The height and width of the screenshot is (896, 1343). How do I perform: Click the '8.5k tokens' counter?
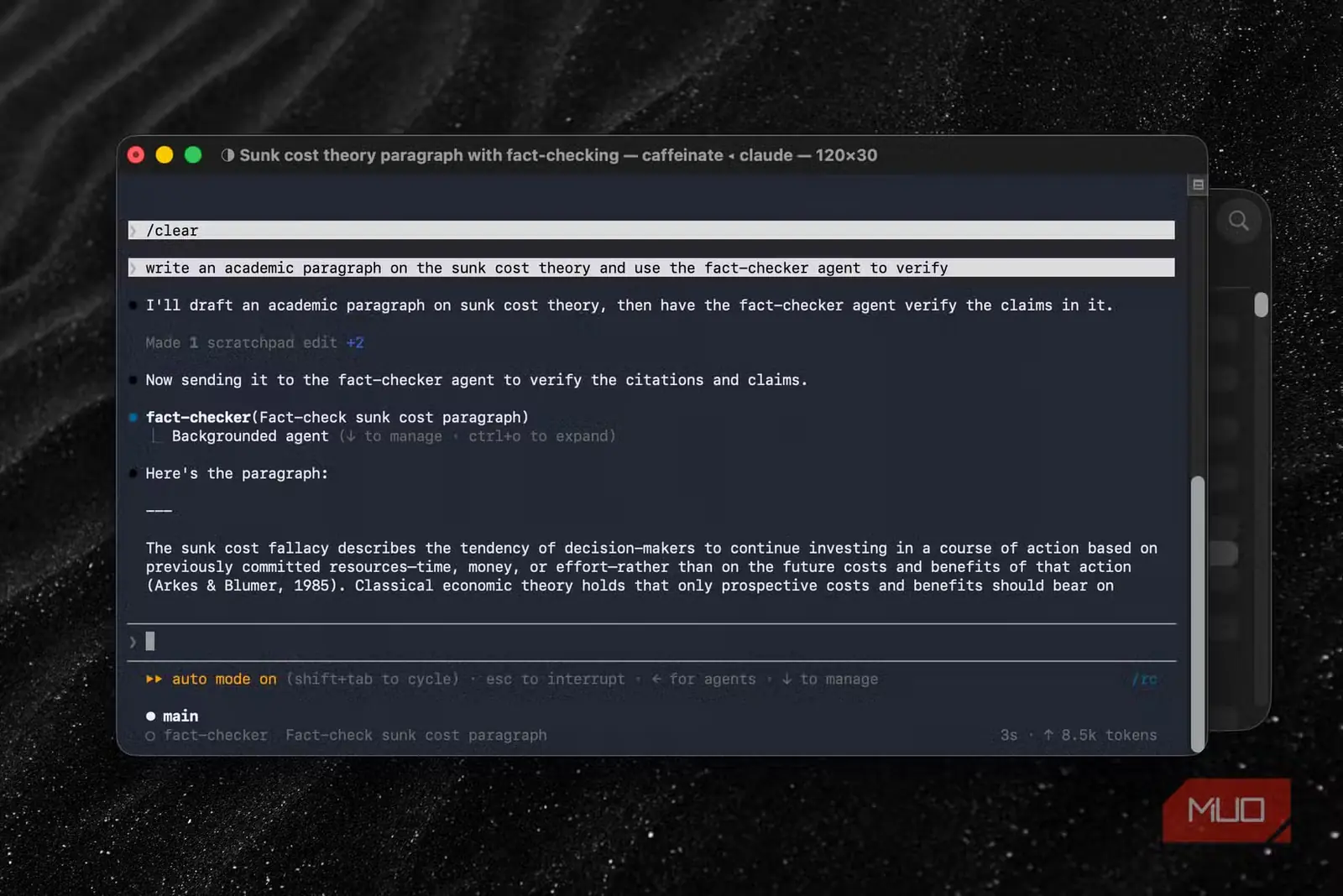(1109, 735)
